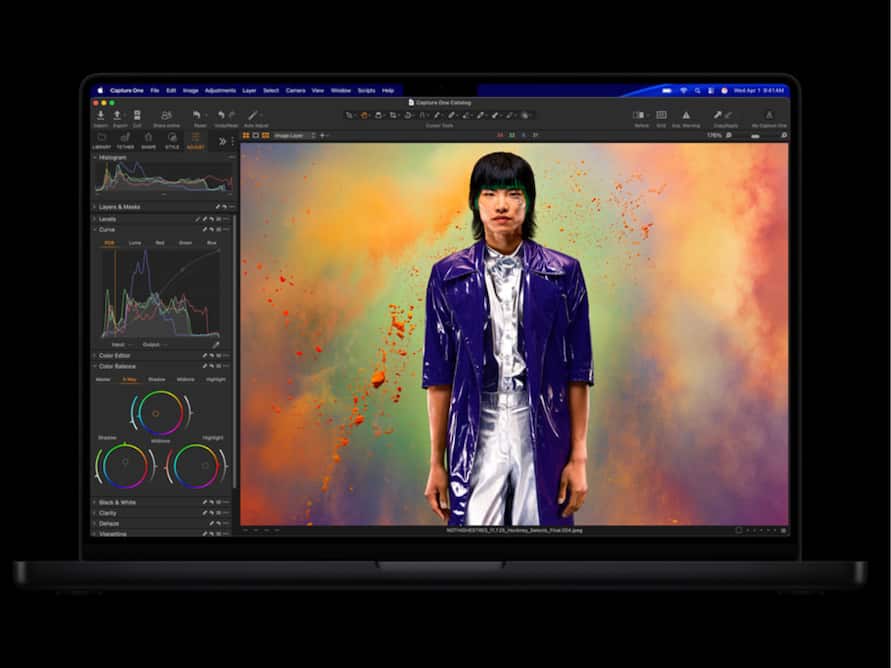Click the Undo arrow button
Screen dimensions: 891x668
click(222, 113)
